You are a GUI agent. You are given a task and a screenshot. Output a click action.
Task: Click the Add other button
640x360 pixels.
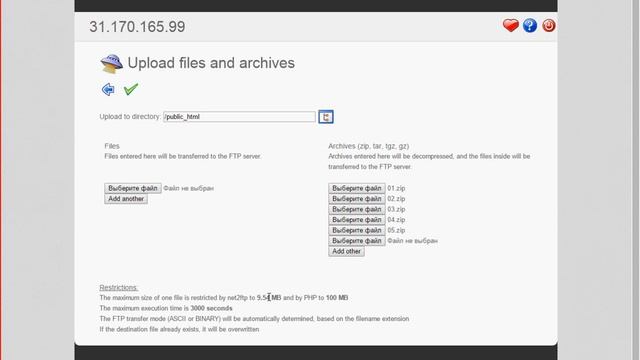point(346,251)
